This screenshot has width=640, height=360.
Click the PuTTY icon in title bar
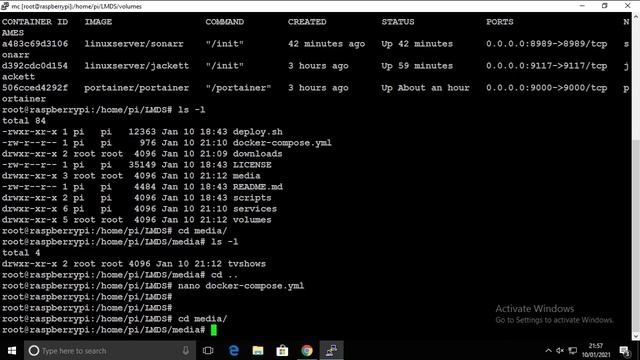click(x=5, y=6)
